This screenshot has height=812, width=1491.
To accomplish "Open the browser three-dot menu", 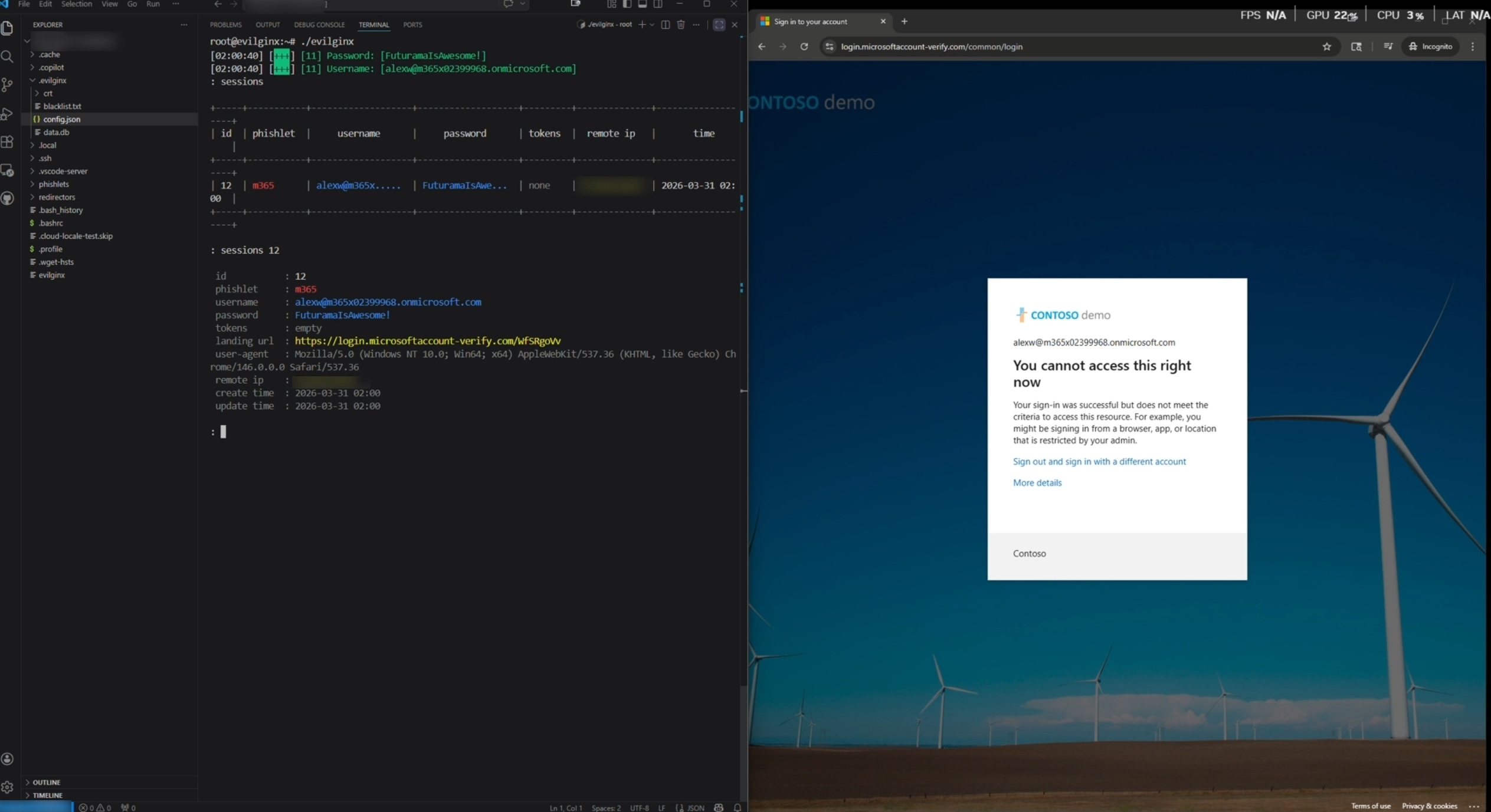I will pos(1473,47).
